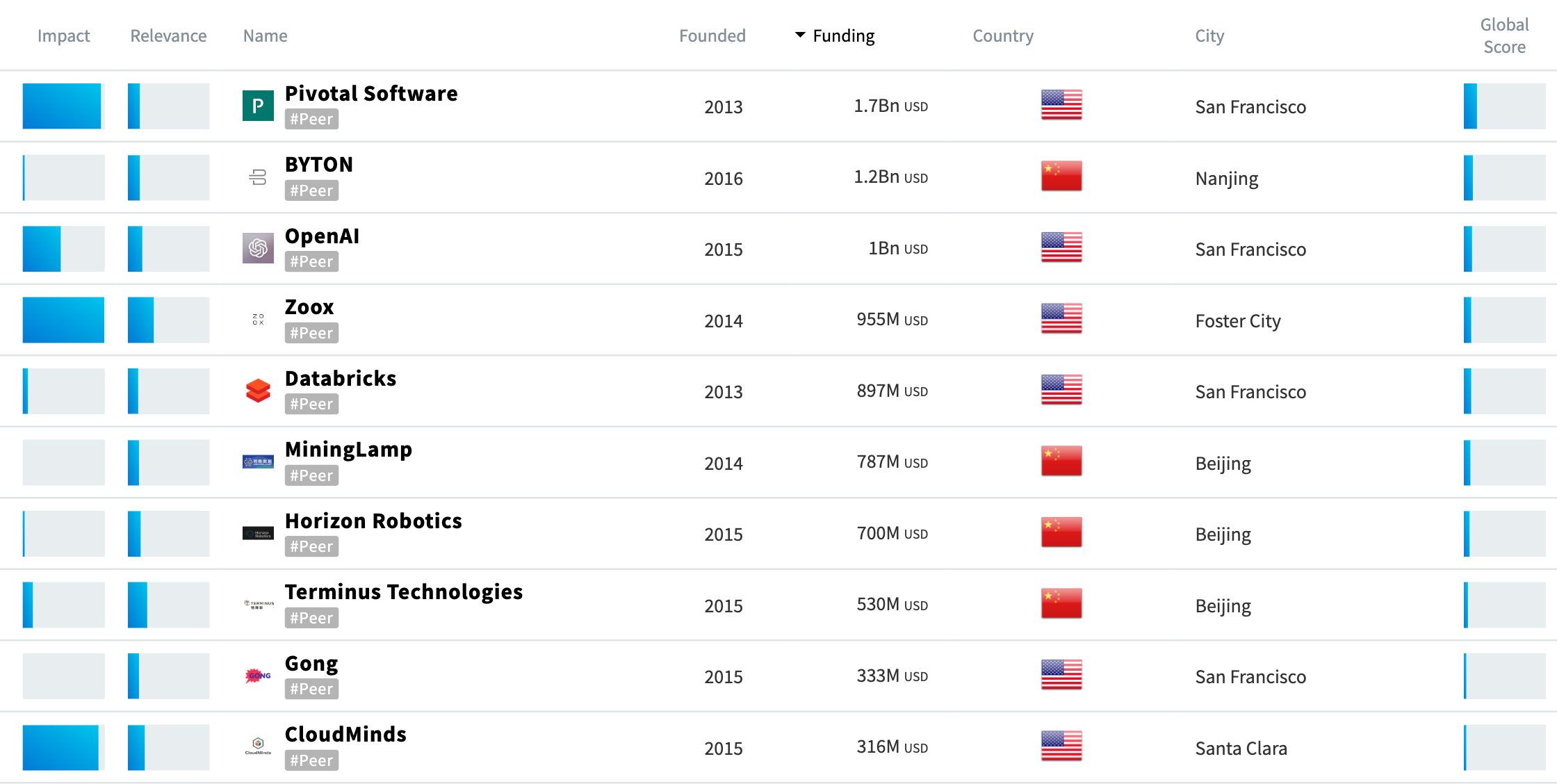Toggle the #Peer tag on Terminus Technologies

click(x=311, y=617)
